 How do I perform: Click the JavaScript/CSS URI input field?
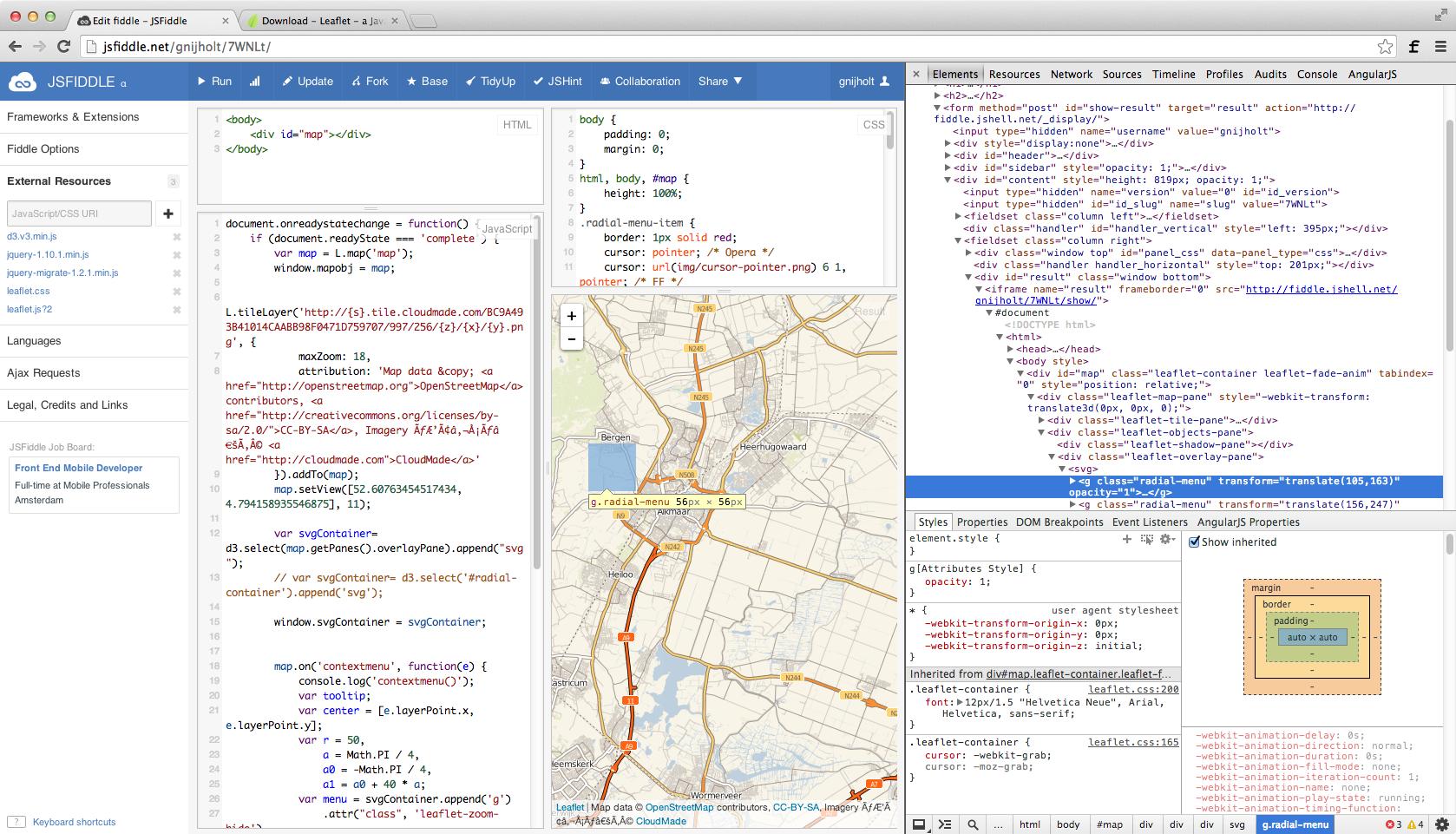79,213
